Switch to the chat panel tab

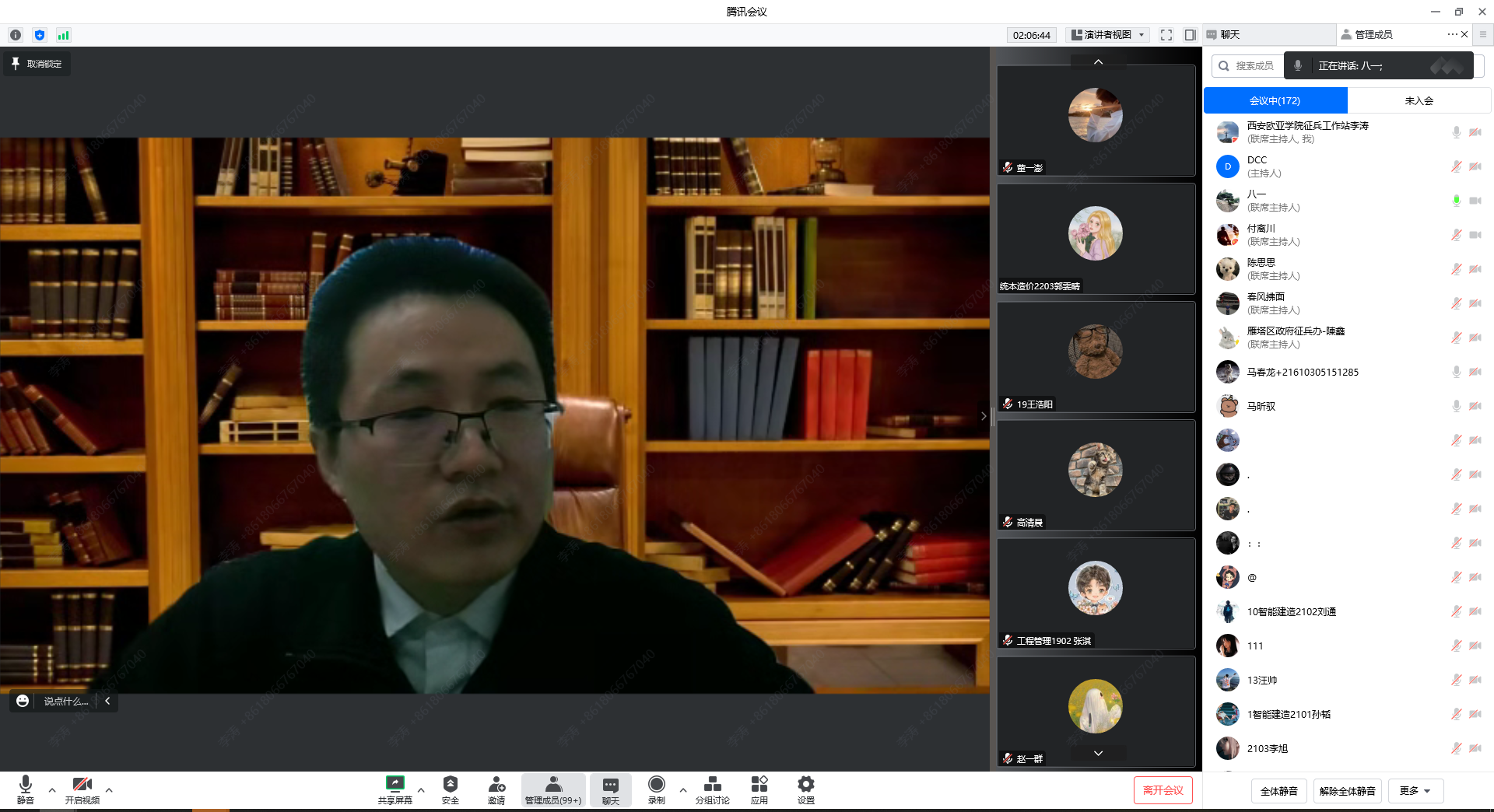coord(1229,35)
